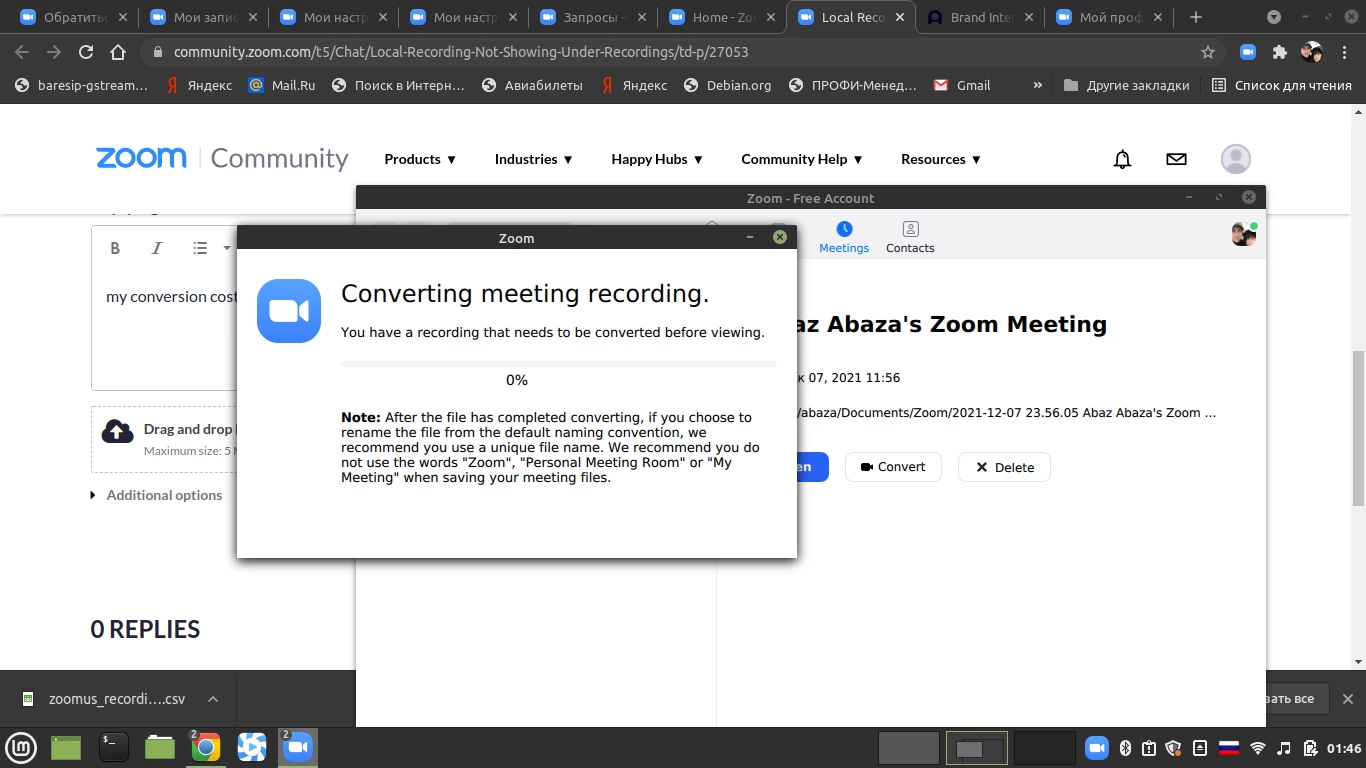Image resolution: width=1366 pixels, height=768 pixels.
Task: Click the browser forward arrow
Action: [x=54, y=52]
